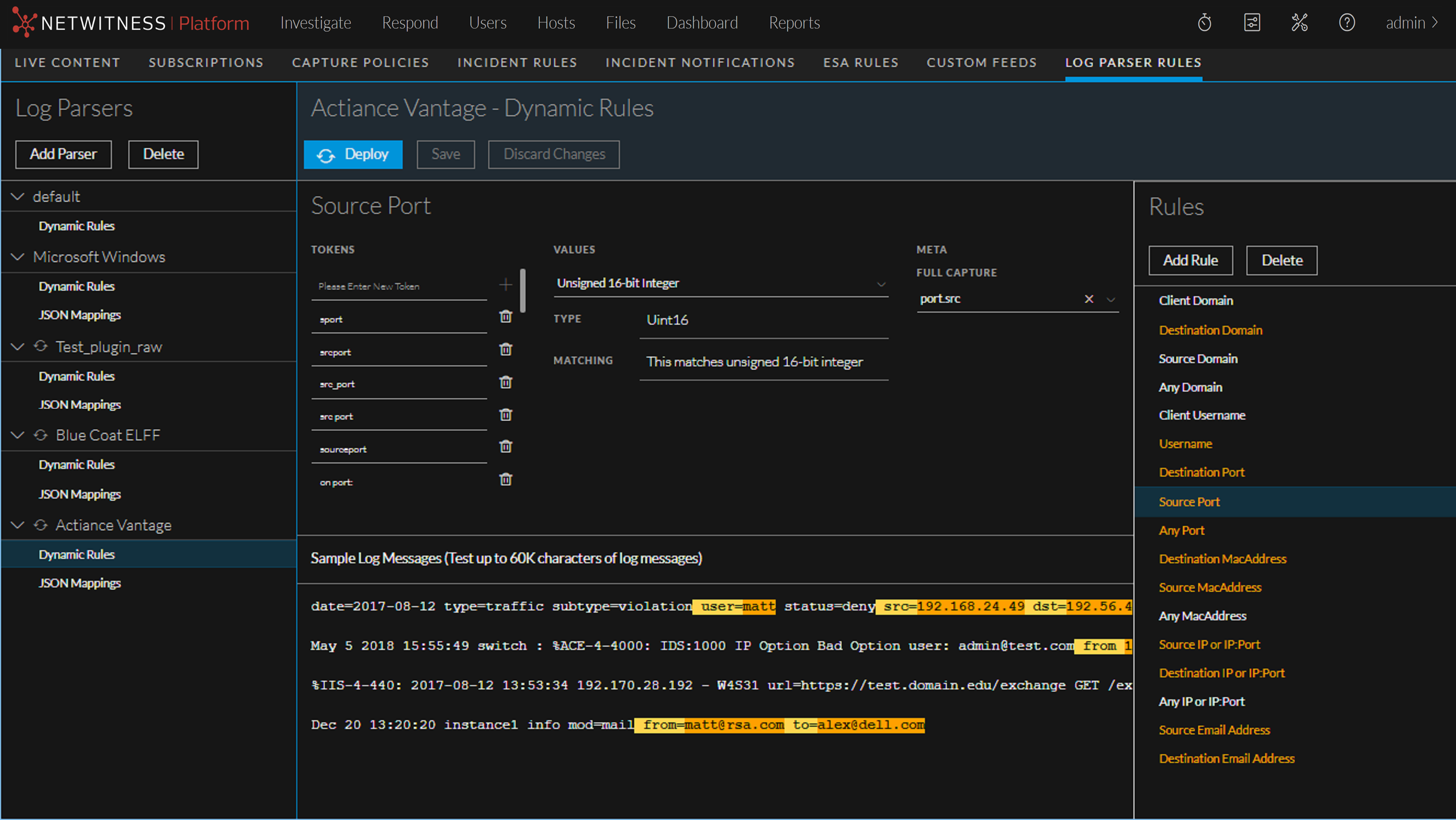
Task: Click the plus icon to add a new token
Action: click(505, 285)
